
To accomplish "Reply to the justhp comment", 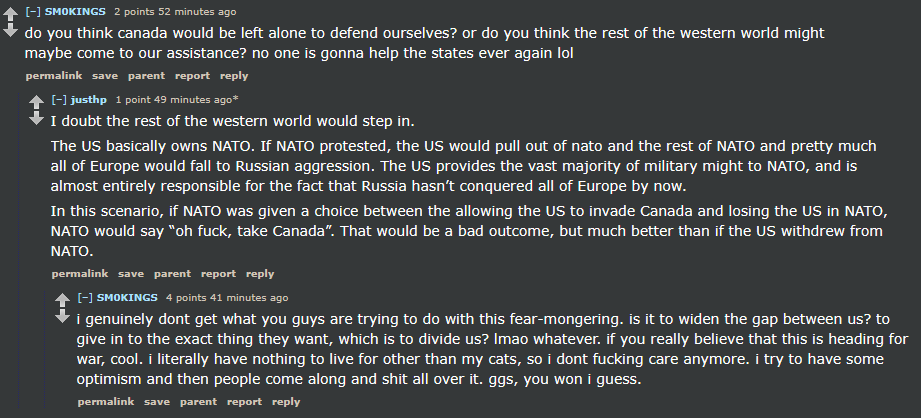I will (260, 274).
